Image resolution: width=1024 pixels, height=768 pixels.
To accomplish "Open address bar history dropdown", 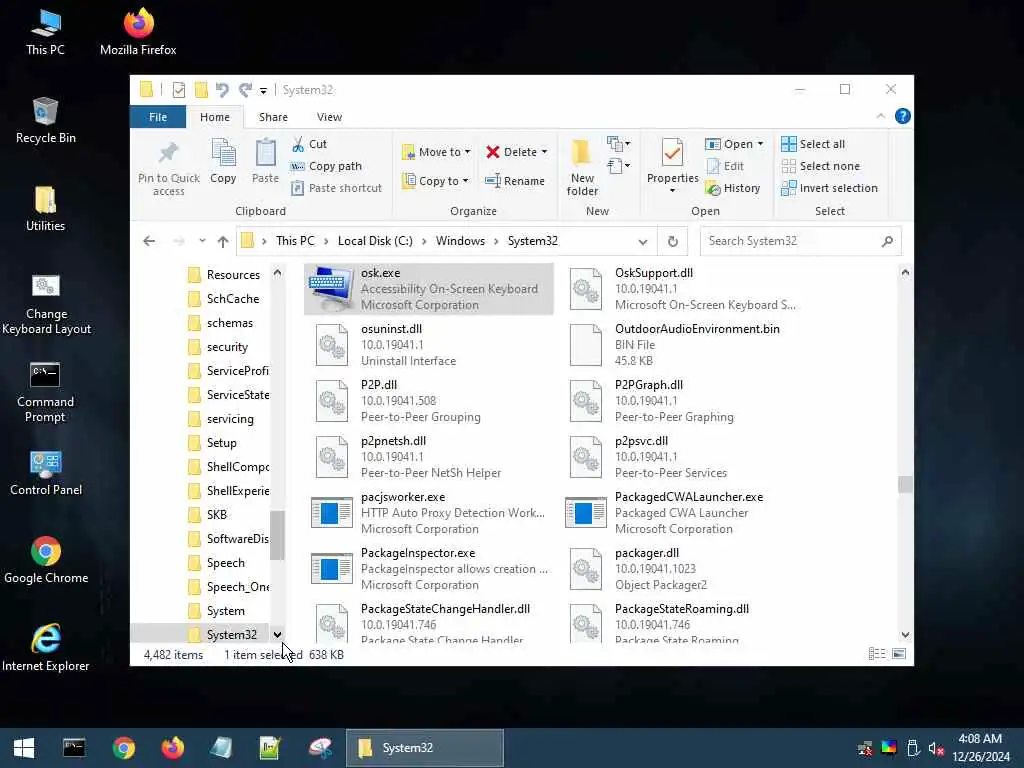I will pyautogui.click(x=643, y=242).
